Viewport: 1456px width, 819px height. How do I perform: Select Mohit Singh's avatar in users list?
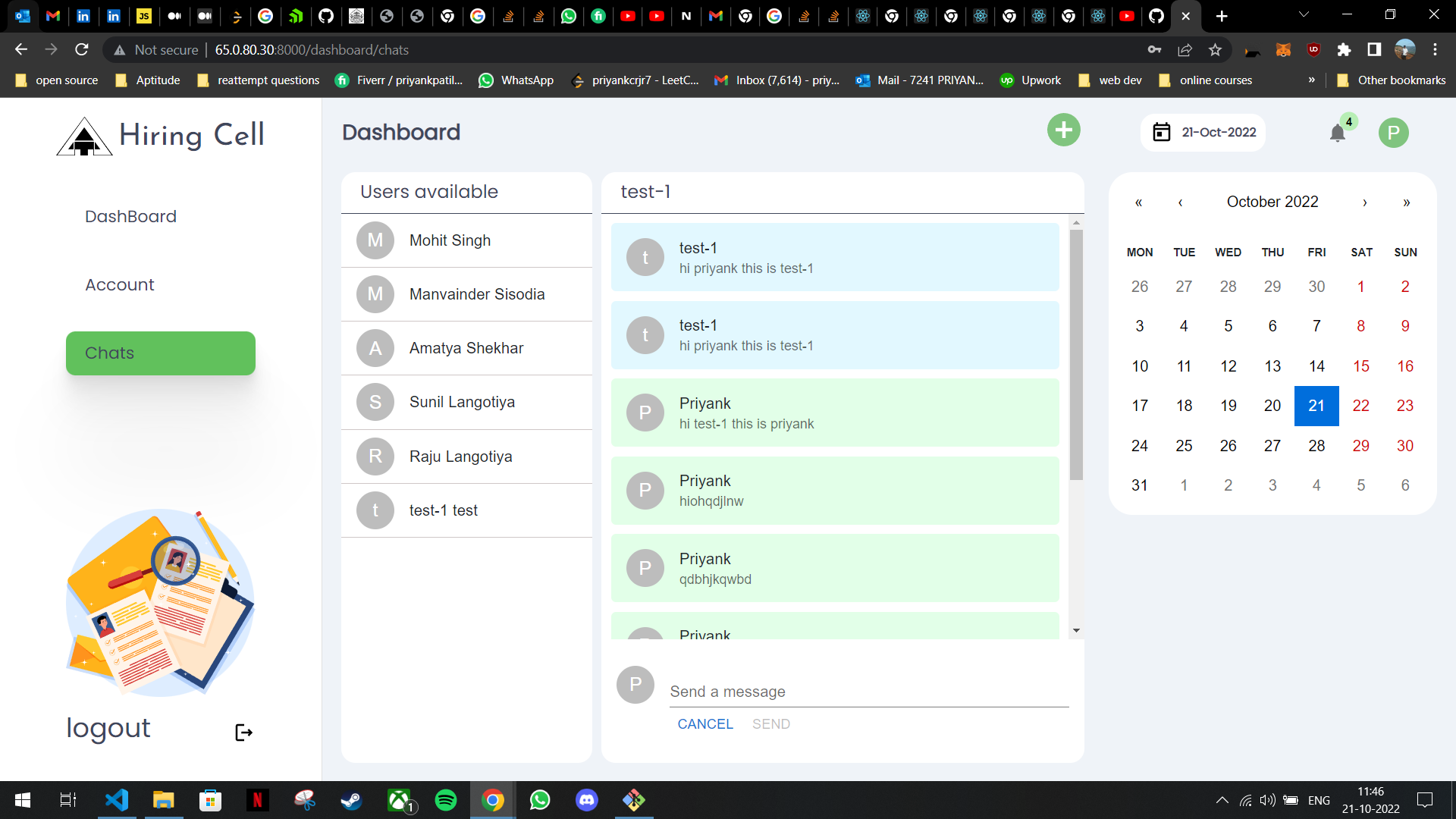click(375, 240)
